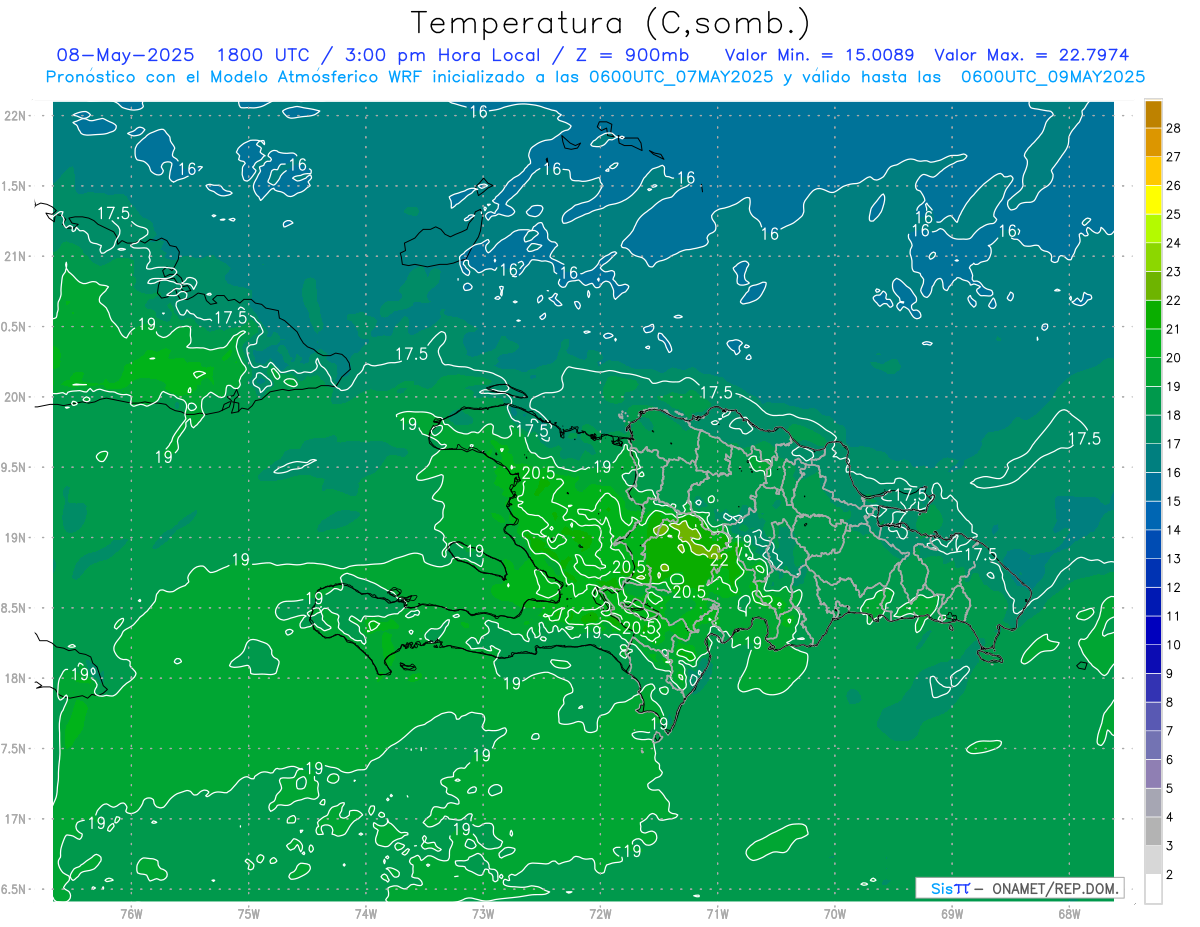Click the '71W' longitude axis label
This screenshot has height=927, width=1200.
717,914
